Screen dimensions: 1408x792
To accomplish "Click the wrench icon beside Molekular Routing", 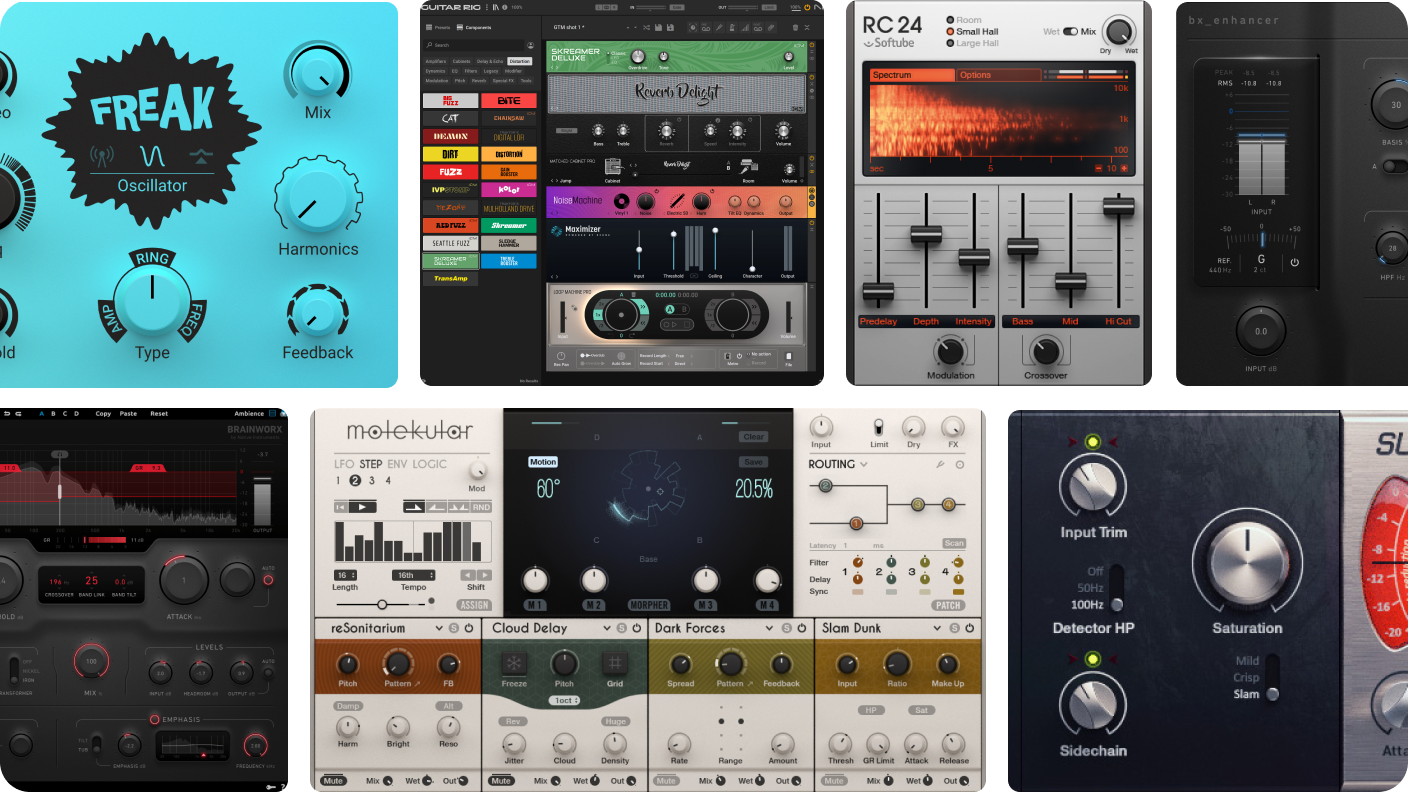I will [x=941, y=465].
